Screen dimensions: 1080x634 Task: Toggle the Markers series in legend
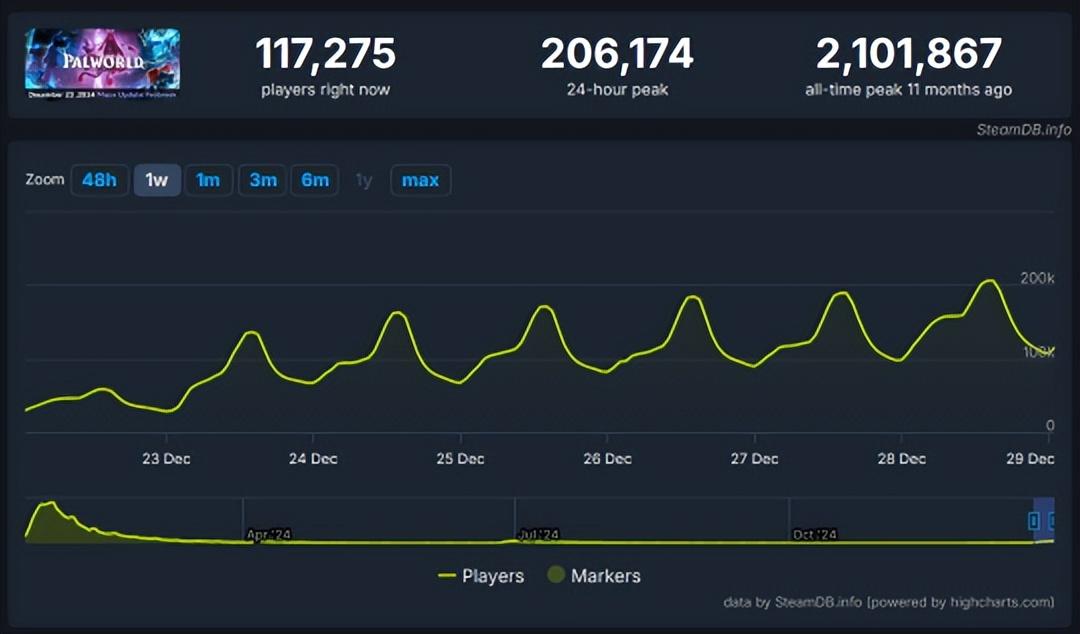(594, 576)
